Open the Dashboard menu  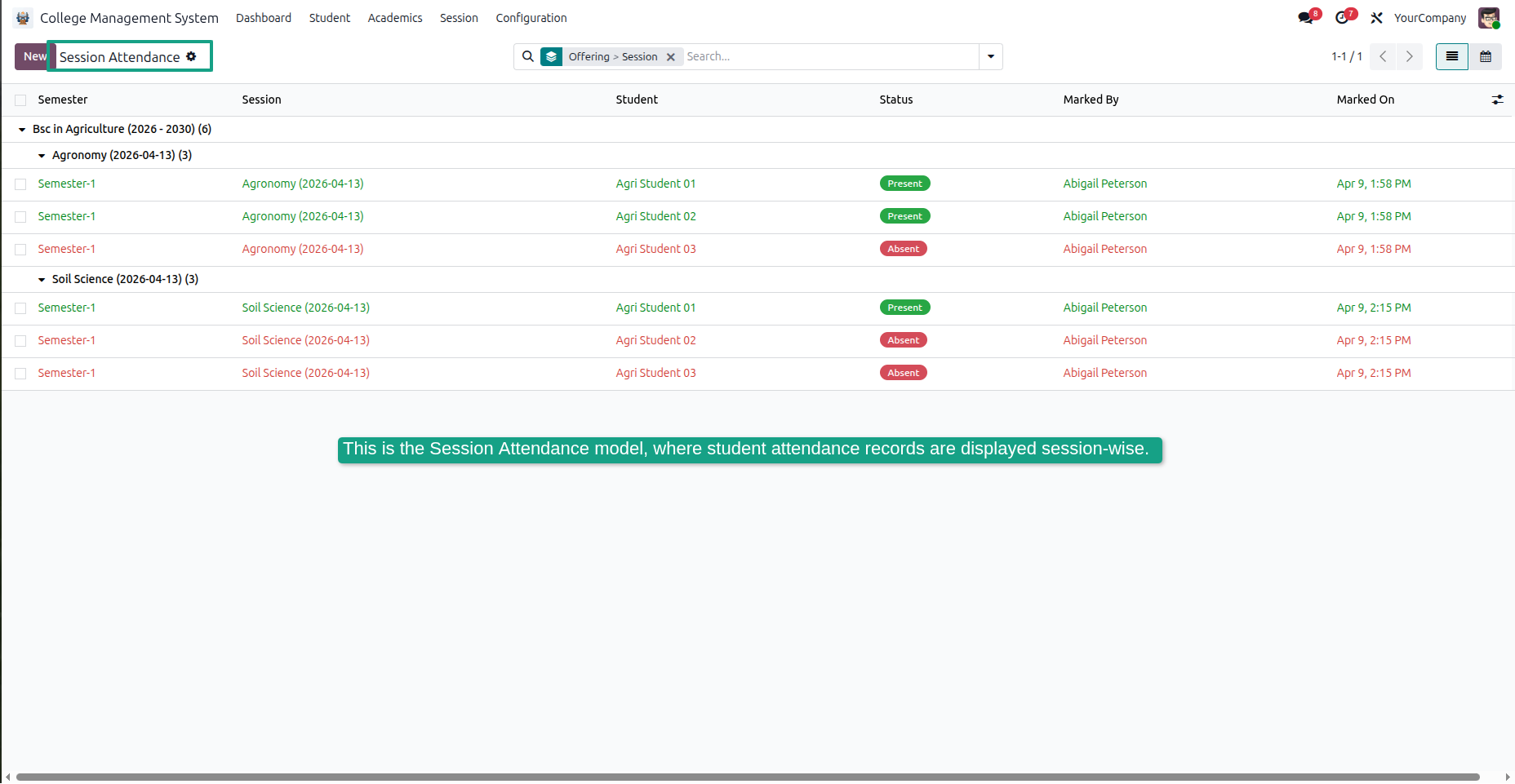[x=264, y=18]
